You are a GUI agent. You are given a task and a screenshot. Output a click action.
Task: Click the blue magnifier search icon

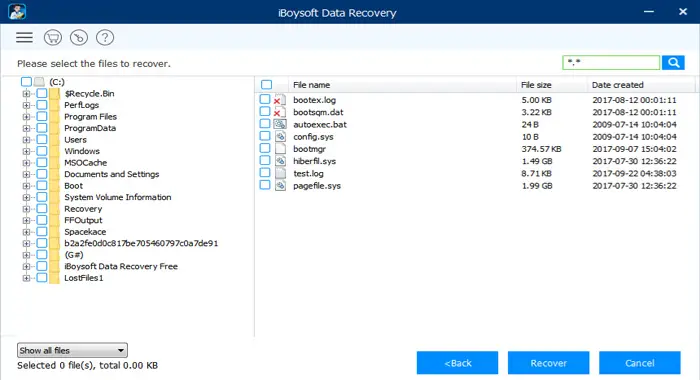[673, 63]
